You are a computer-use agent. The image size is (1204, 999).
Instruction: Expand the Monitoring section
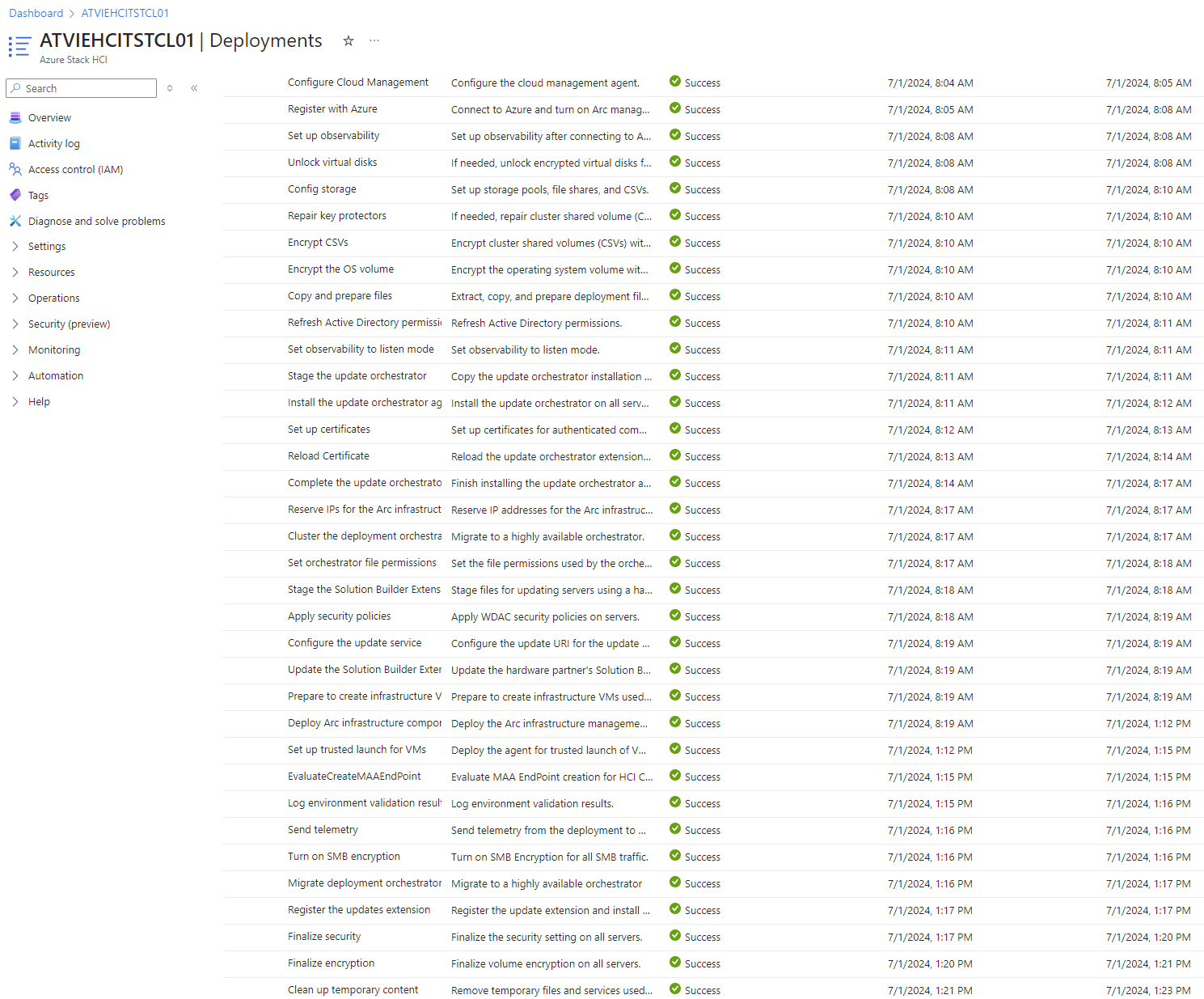click(15, 350)
